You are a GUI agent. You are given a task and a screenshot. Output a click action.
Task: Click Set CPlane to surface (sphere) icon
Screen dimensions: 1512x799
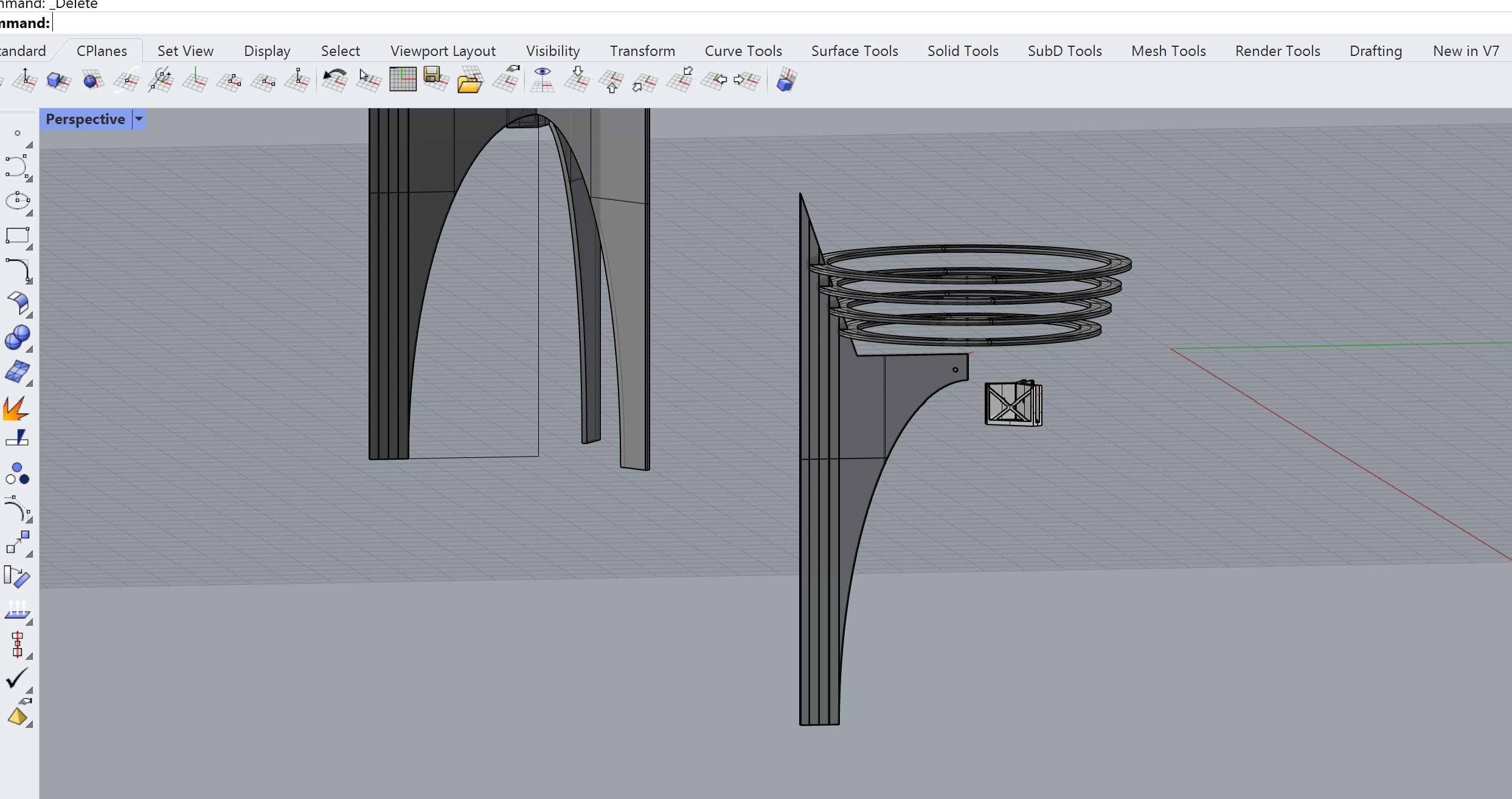coord(92,80)
